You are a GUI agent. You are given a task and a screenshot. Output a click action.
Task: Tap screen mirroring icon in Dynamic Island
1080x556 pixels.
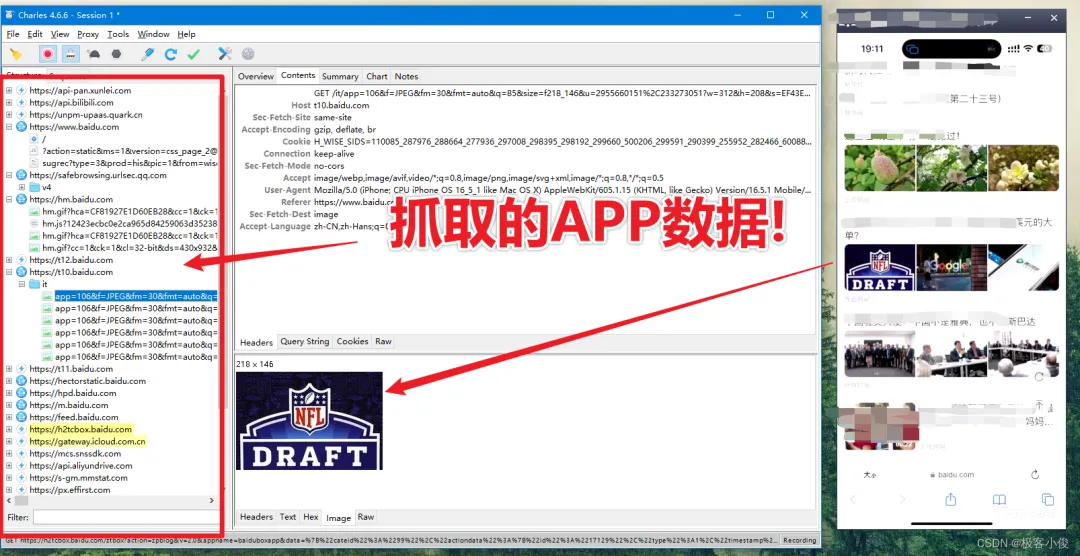pos(913,49)
